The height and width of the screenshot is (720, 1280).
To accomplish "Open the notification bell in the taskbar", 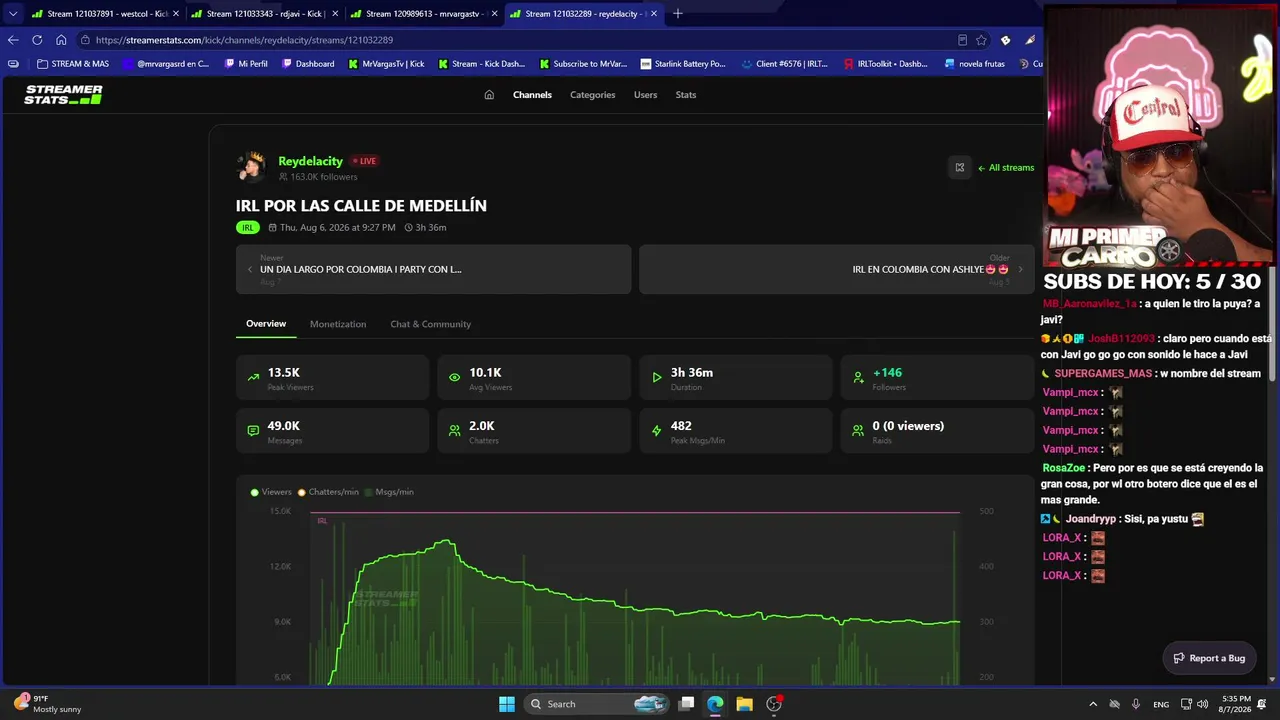I will pos(1262,704).
